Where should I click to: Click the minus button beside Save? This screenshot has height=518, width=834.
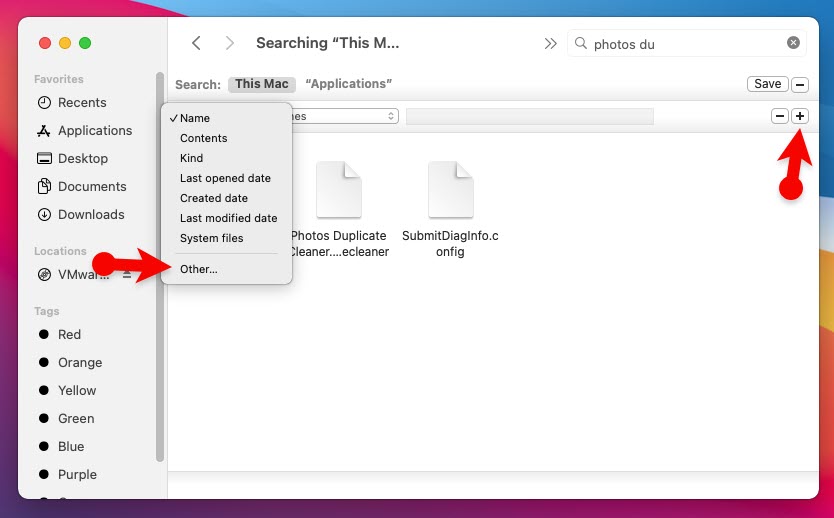[800, 84]
